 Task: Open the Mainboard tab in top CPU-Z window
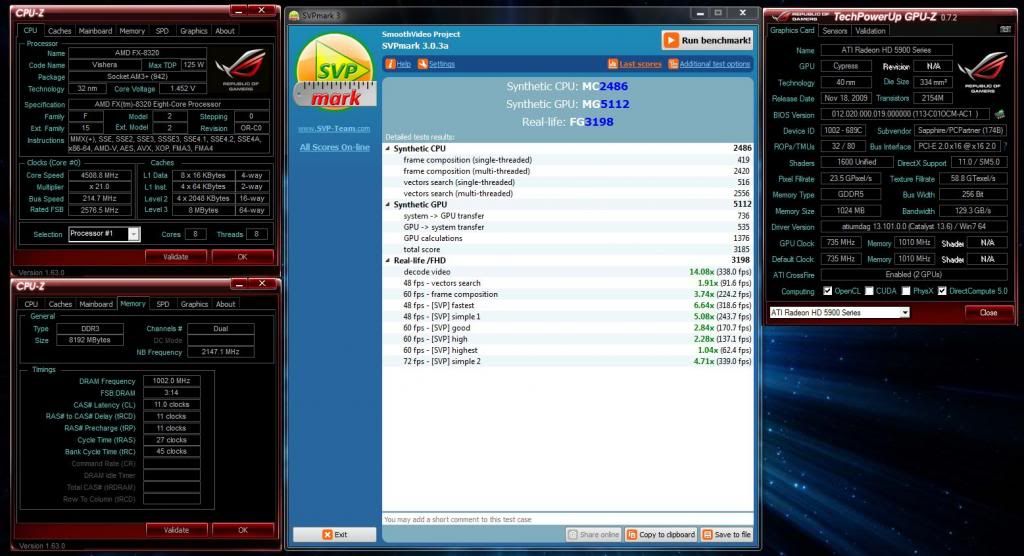point(95,31)
